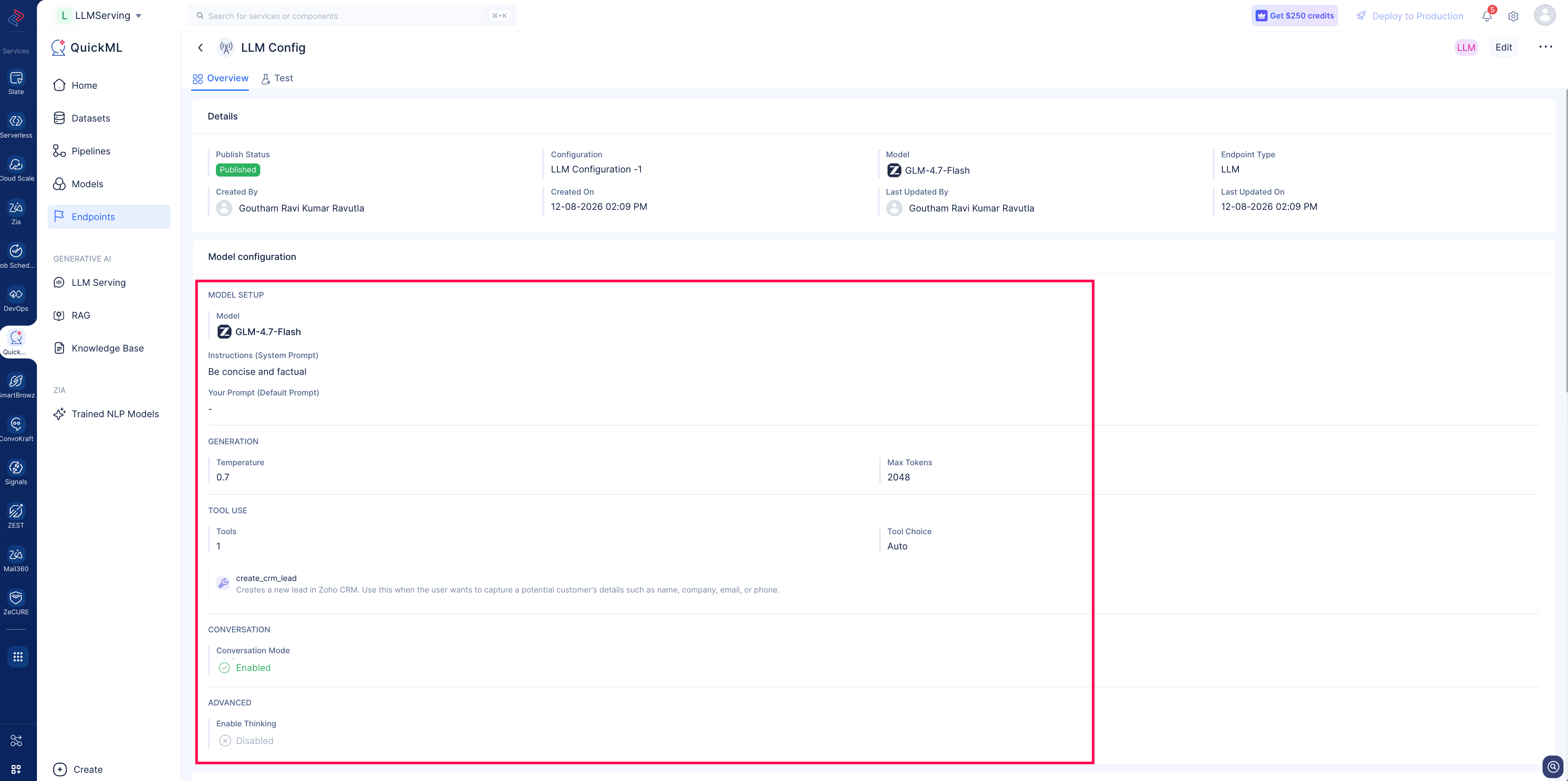Open the Mail360 service icon

point(16,555)
